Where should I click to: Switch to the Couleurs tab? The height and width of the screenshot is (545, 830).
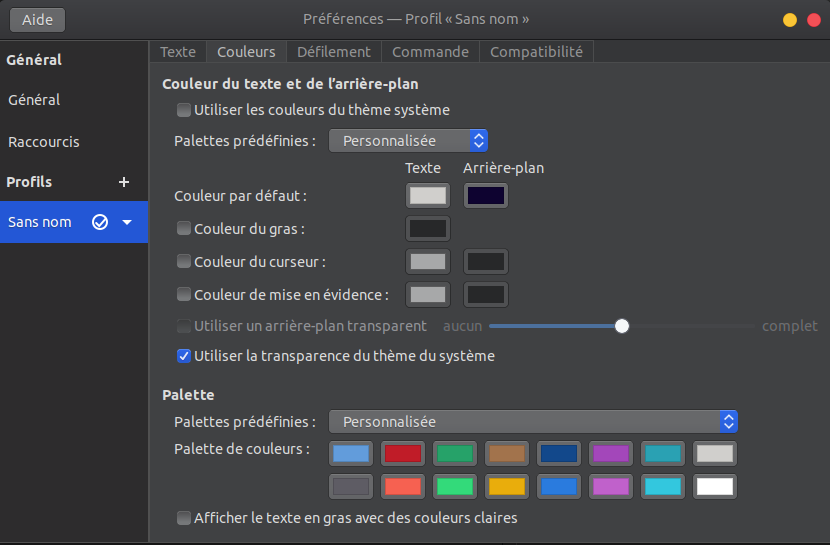click(x=246, y=52)
